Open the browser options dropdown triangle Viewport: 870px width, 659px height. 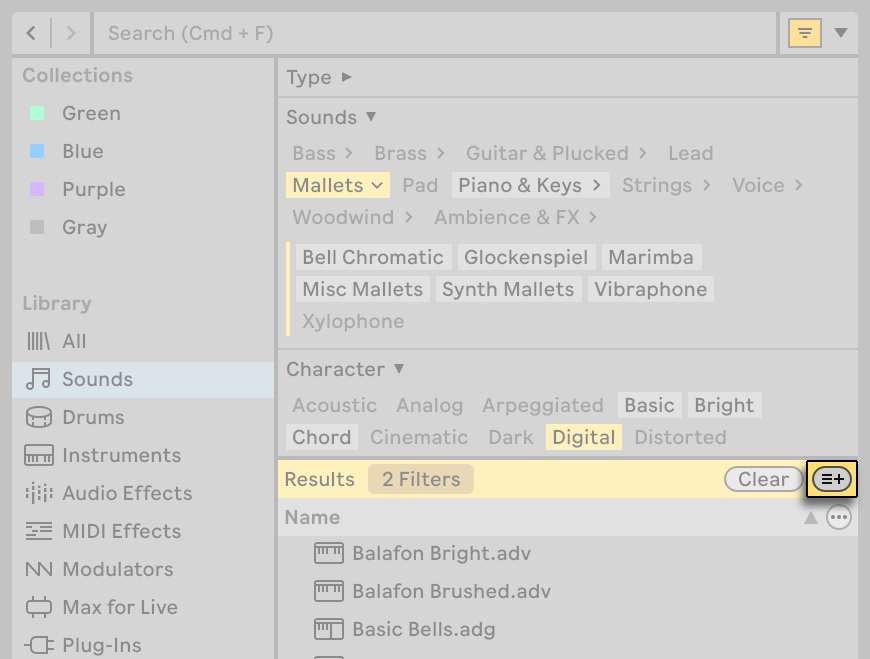841,33
